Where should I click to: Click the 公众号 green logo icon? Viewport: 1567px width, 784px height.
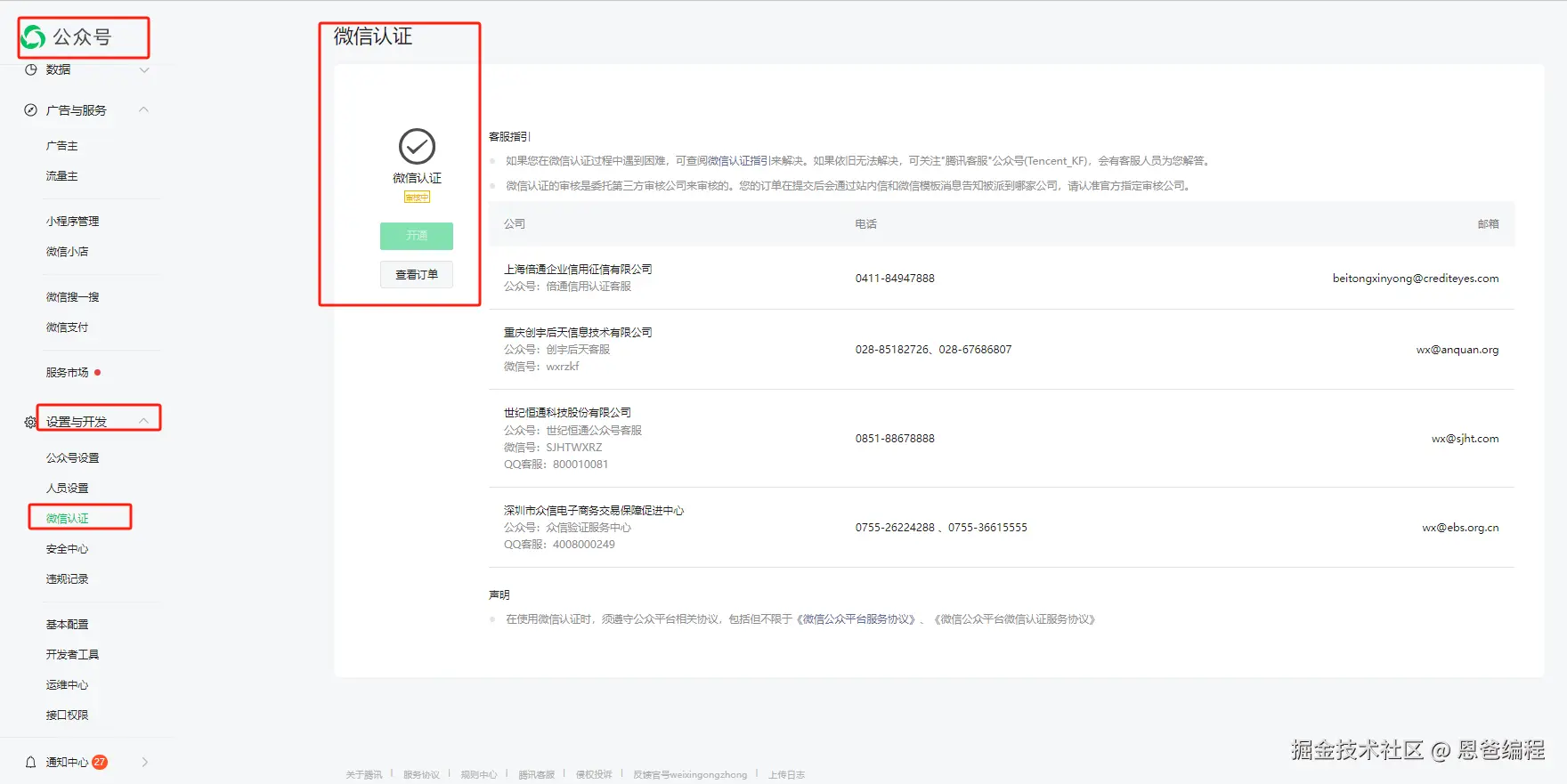pos(33,36)
